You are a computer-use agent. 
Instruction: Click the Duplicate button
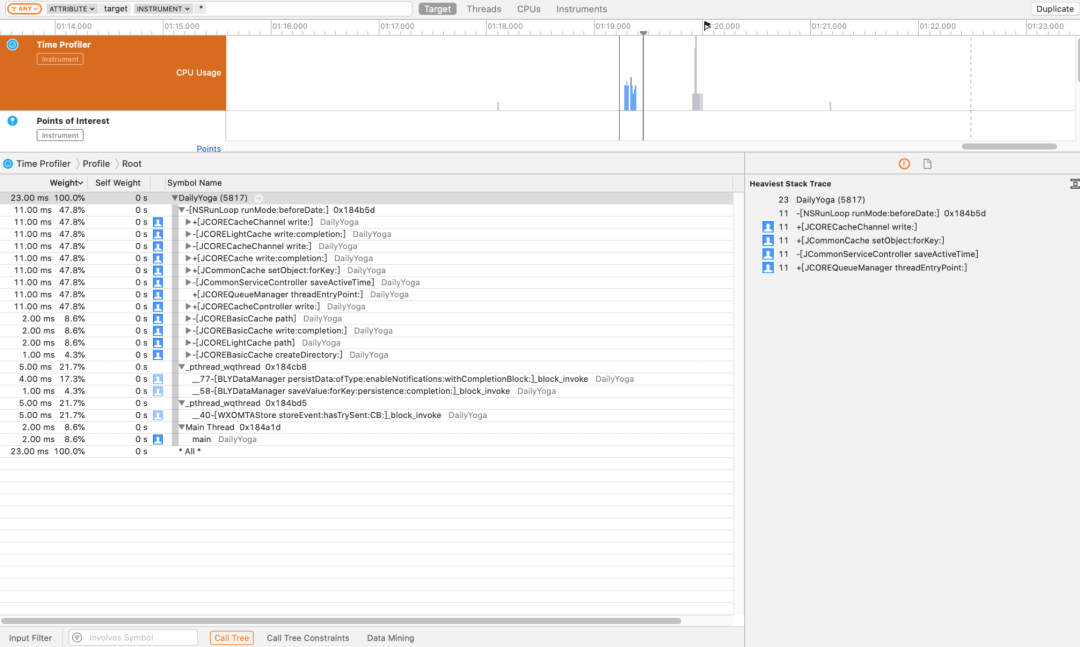[1055, 9]
